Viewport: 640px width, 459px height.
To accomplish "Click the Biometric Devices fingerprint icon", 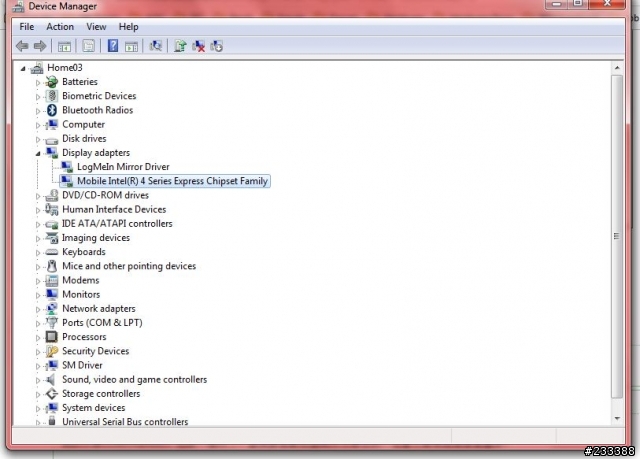I will [52, 96].
